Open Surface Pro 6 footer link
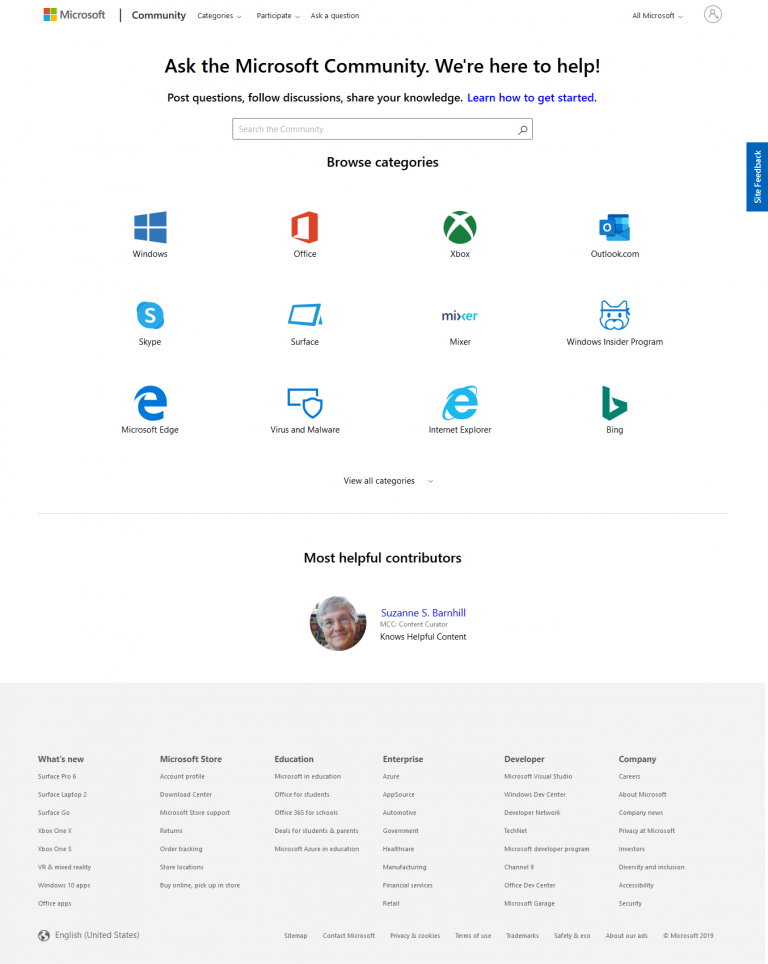The width and height of the screenshot is (768, 964). [x=57, y=776]
